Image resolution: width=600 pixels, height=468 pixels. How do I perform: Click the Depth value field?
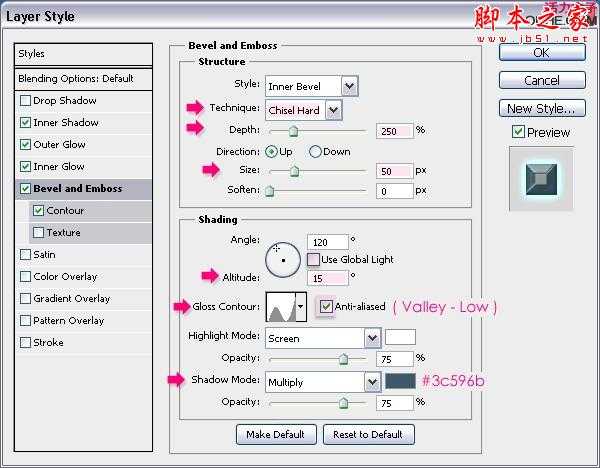395,131
